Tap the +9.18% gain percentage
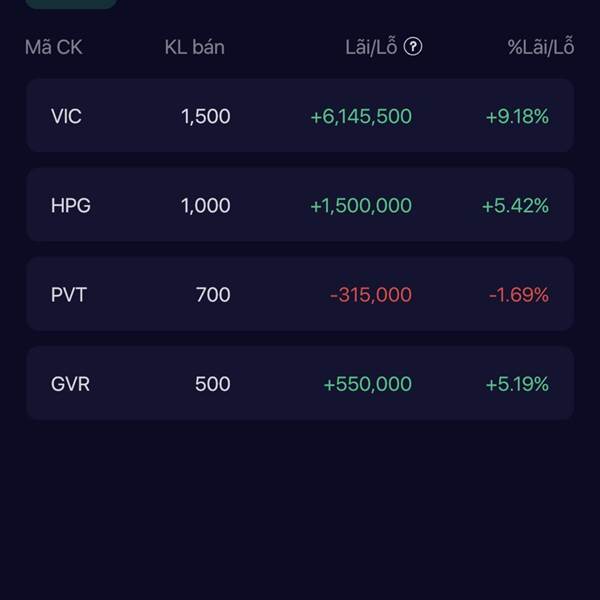This screenshot has height=600, width=600. pyautogui.click(x=517, y=116)
